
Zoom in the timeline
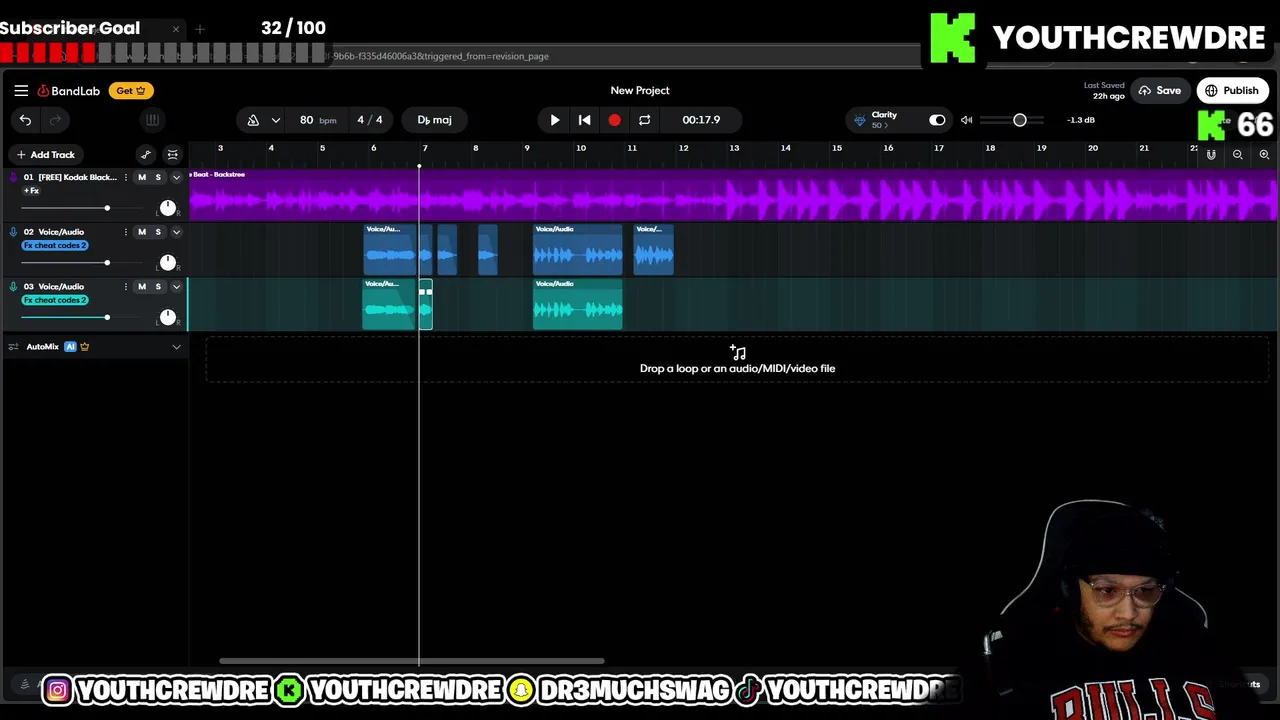point(1264,154)
